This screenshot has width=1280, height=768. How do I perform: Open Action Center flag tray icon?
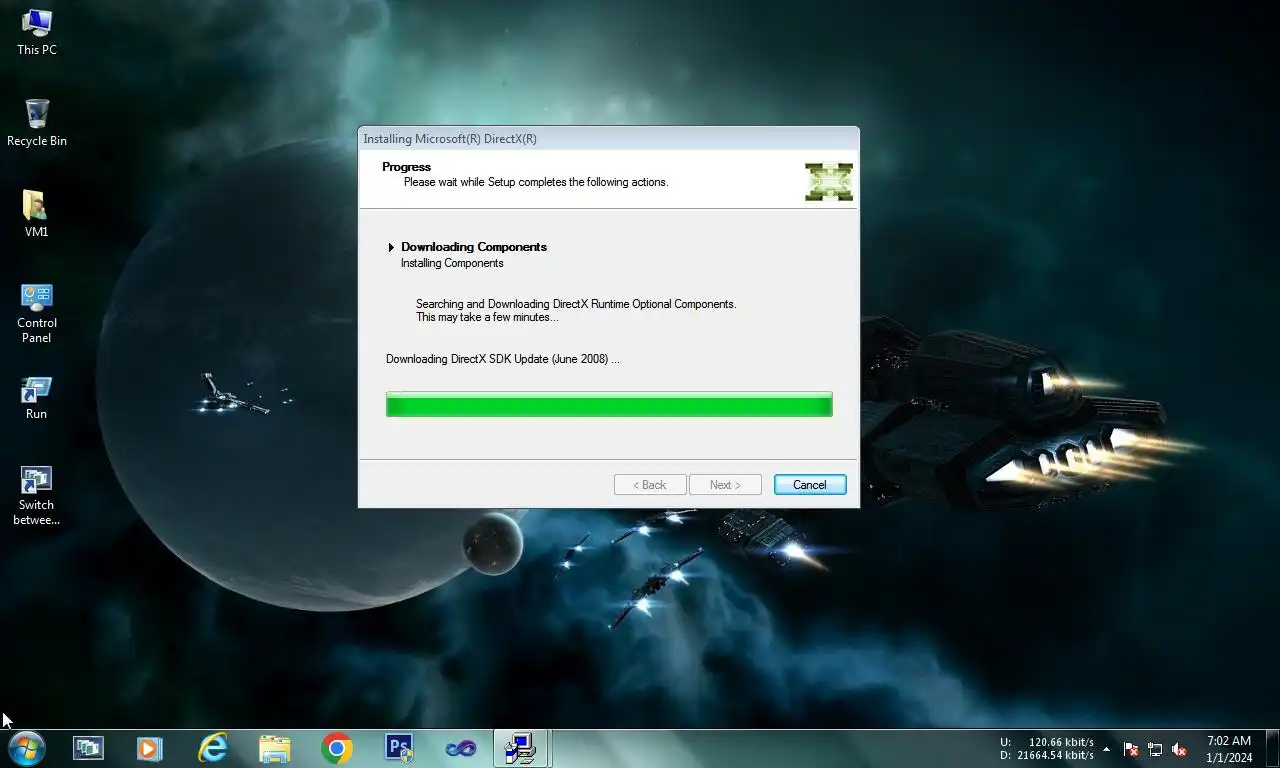(1131, 749)
